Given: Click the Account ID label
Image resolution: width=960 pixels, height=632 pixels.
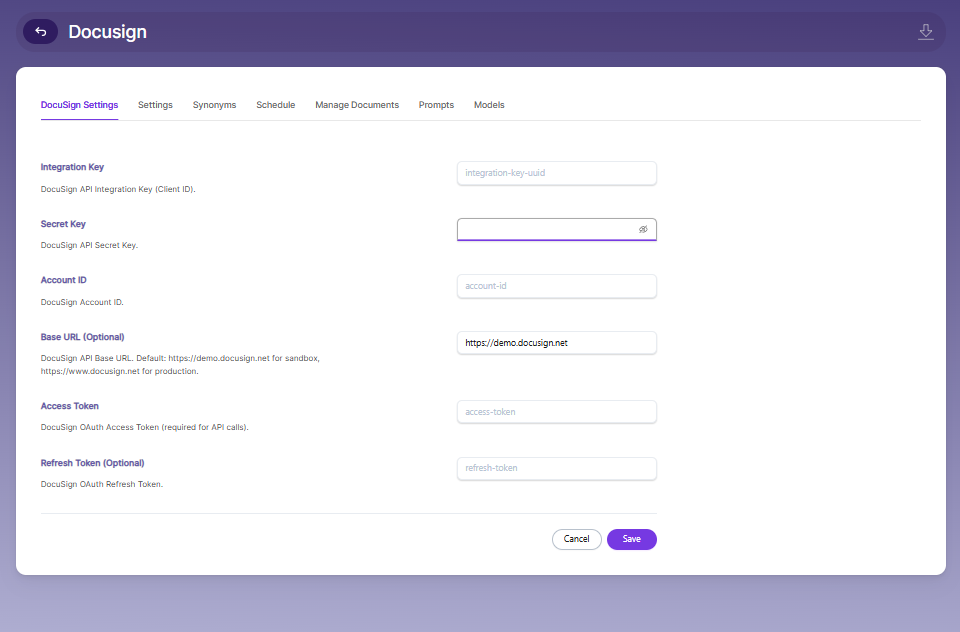Looking at the screenshot, I should tap(64, 280).
